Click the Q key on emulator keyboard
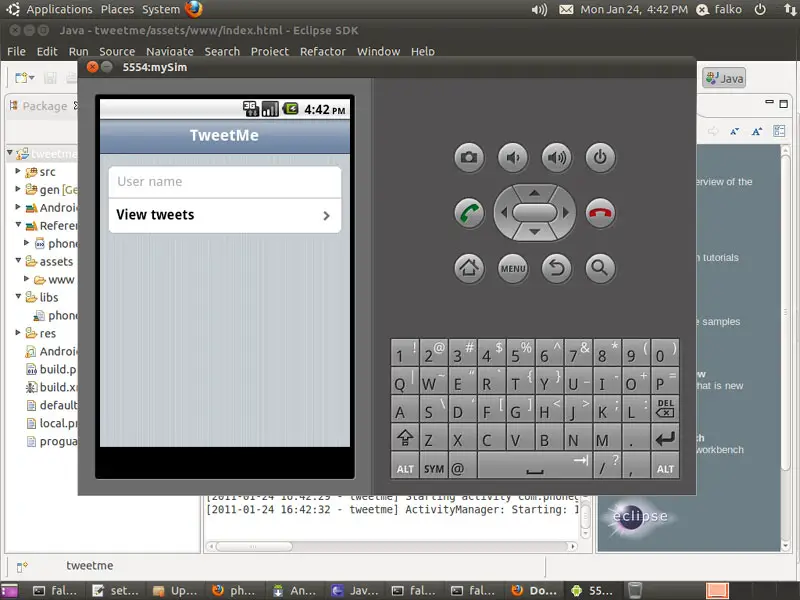 click(405, 381)
